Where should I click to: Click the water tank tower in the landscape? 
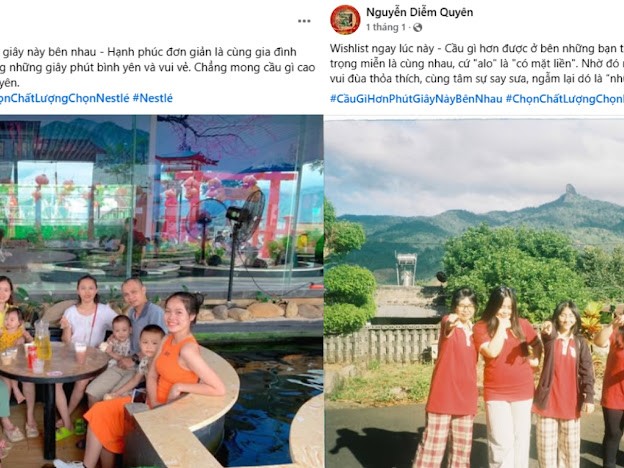click(406, 269)
